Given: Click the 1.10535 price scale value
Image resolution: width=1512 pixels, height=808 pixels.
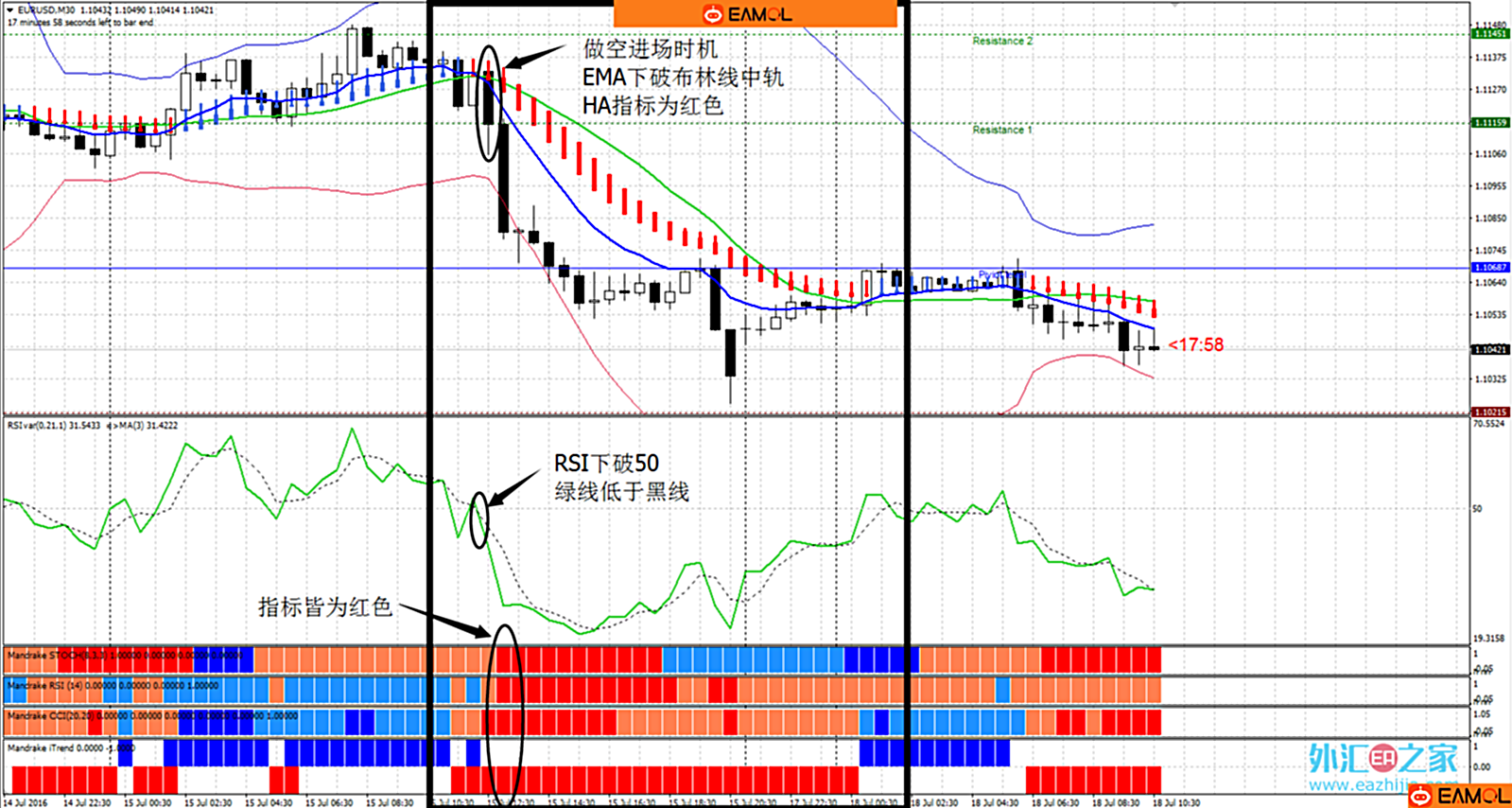Looking at the screenshot, I should [x=1491, y=315].
